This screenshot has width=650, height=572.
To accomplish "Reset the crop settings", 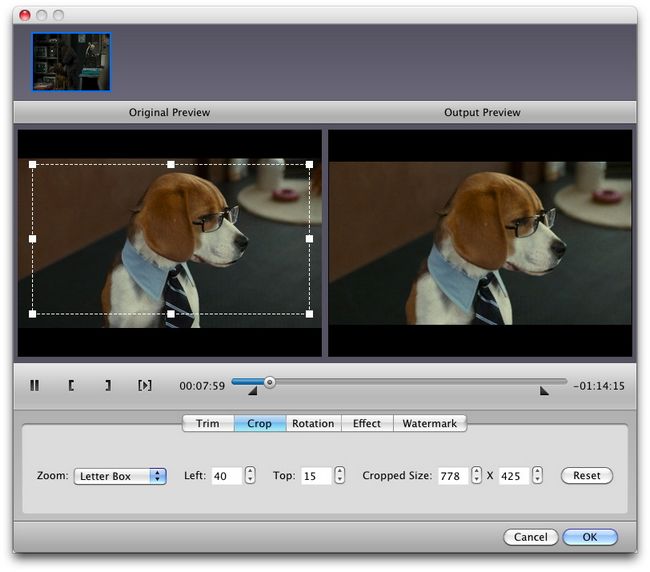I will (587, 475).
